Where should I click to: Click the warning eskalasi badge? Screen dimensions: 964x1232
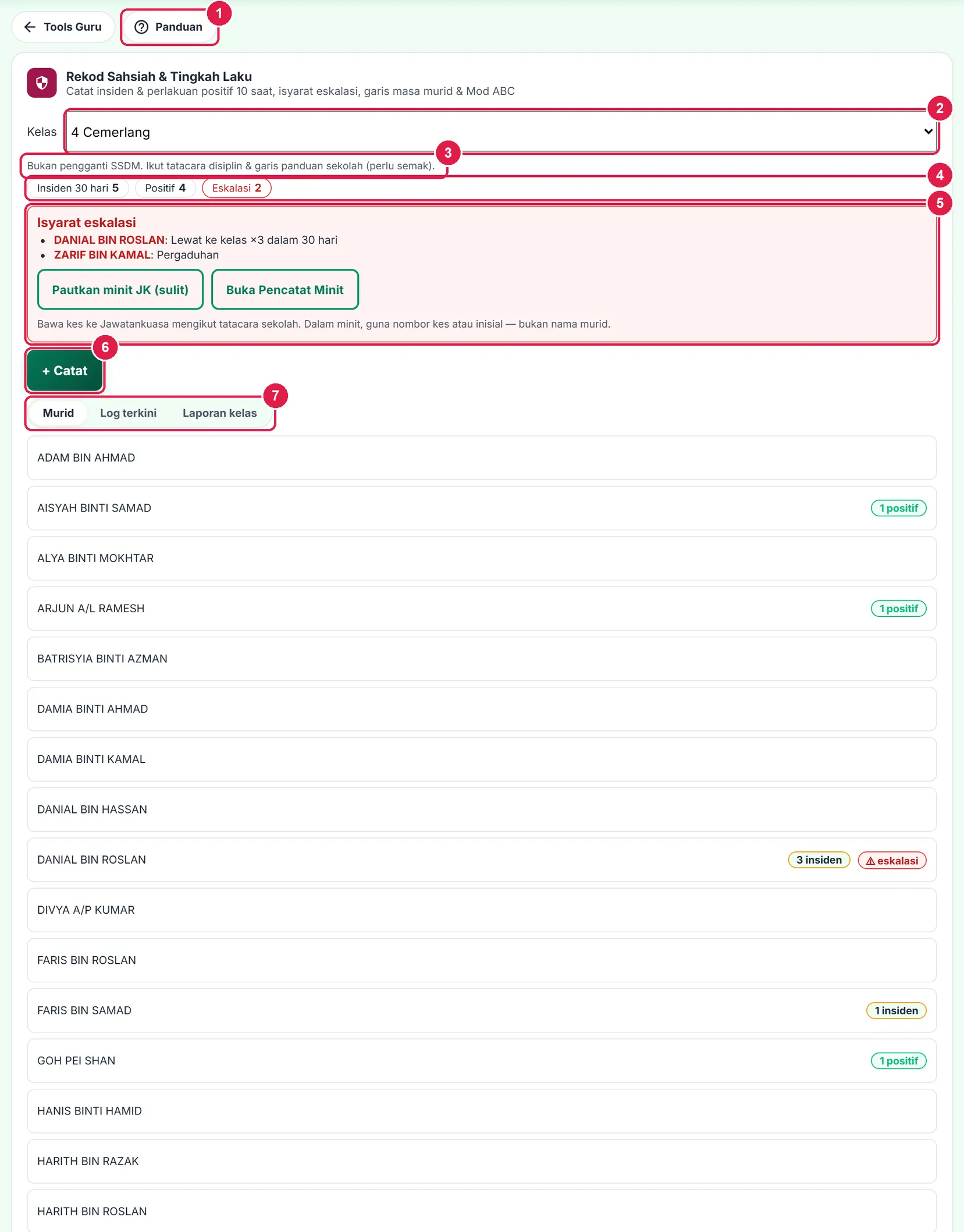(892, 860)
